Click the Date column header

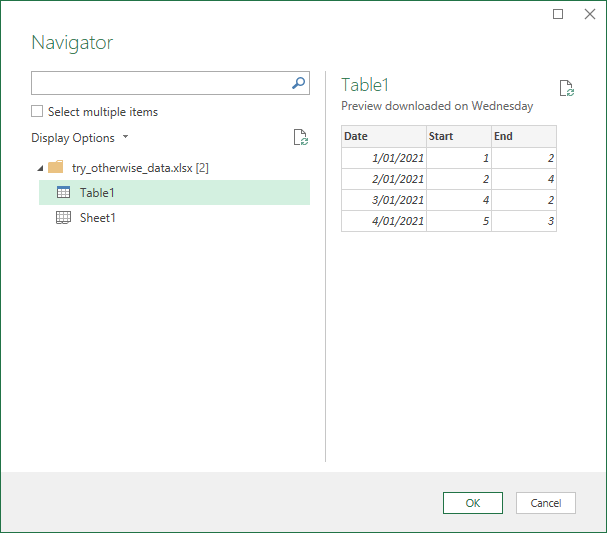pyautogui.click(x=384, y=136)
